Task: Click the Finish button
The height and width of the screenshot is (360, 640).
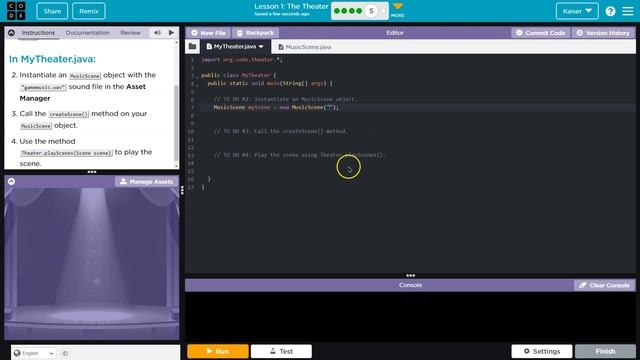Action: (605, 351)
